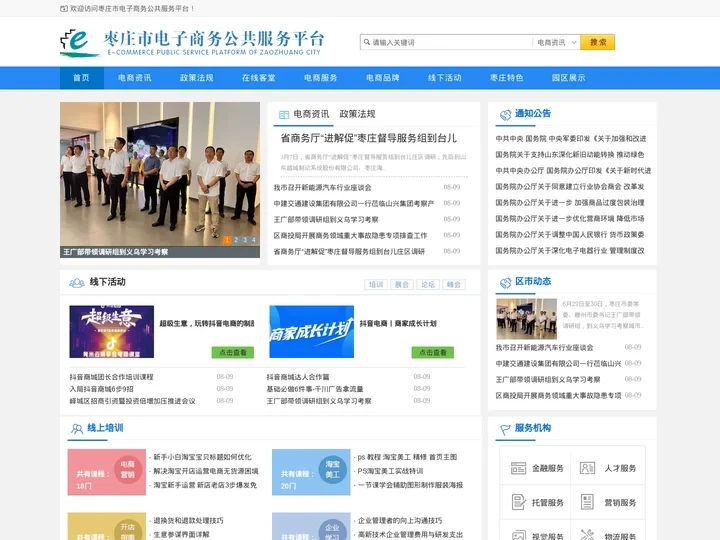The height and width of the screenshot is (540, 720).
Task: Select 电商服务 in navigation bar
Action: 321,78
